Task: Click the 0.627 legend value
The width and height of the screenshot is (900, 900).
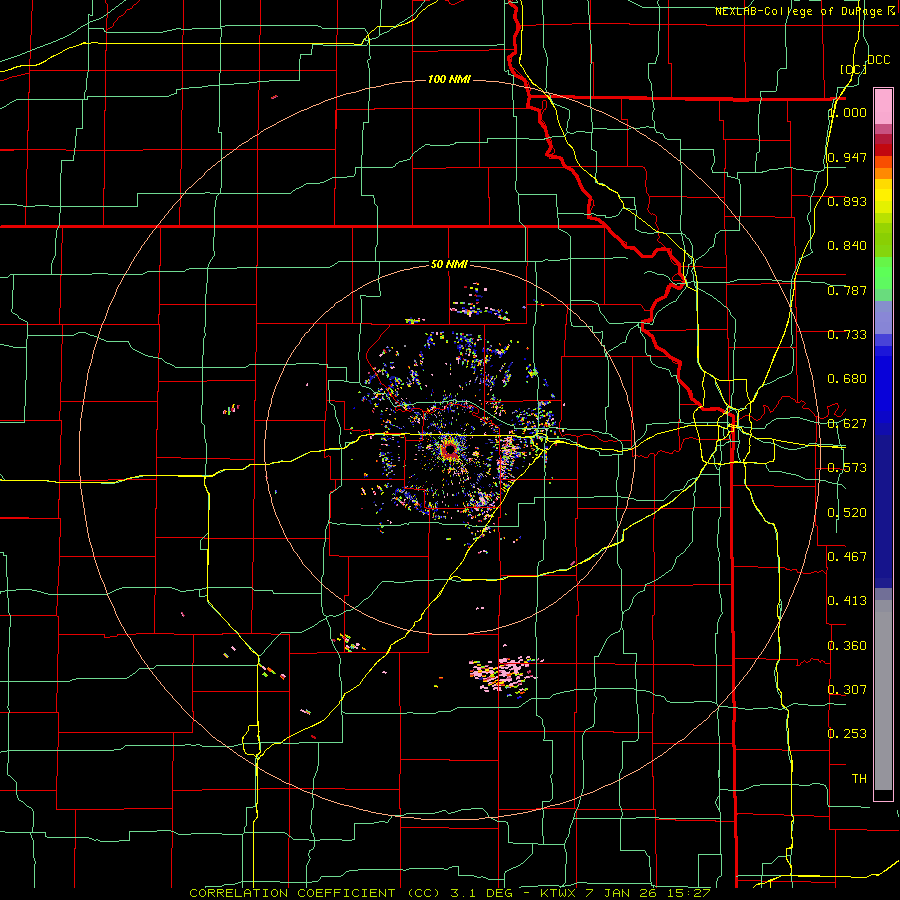Action: point(847,424)
